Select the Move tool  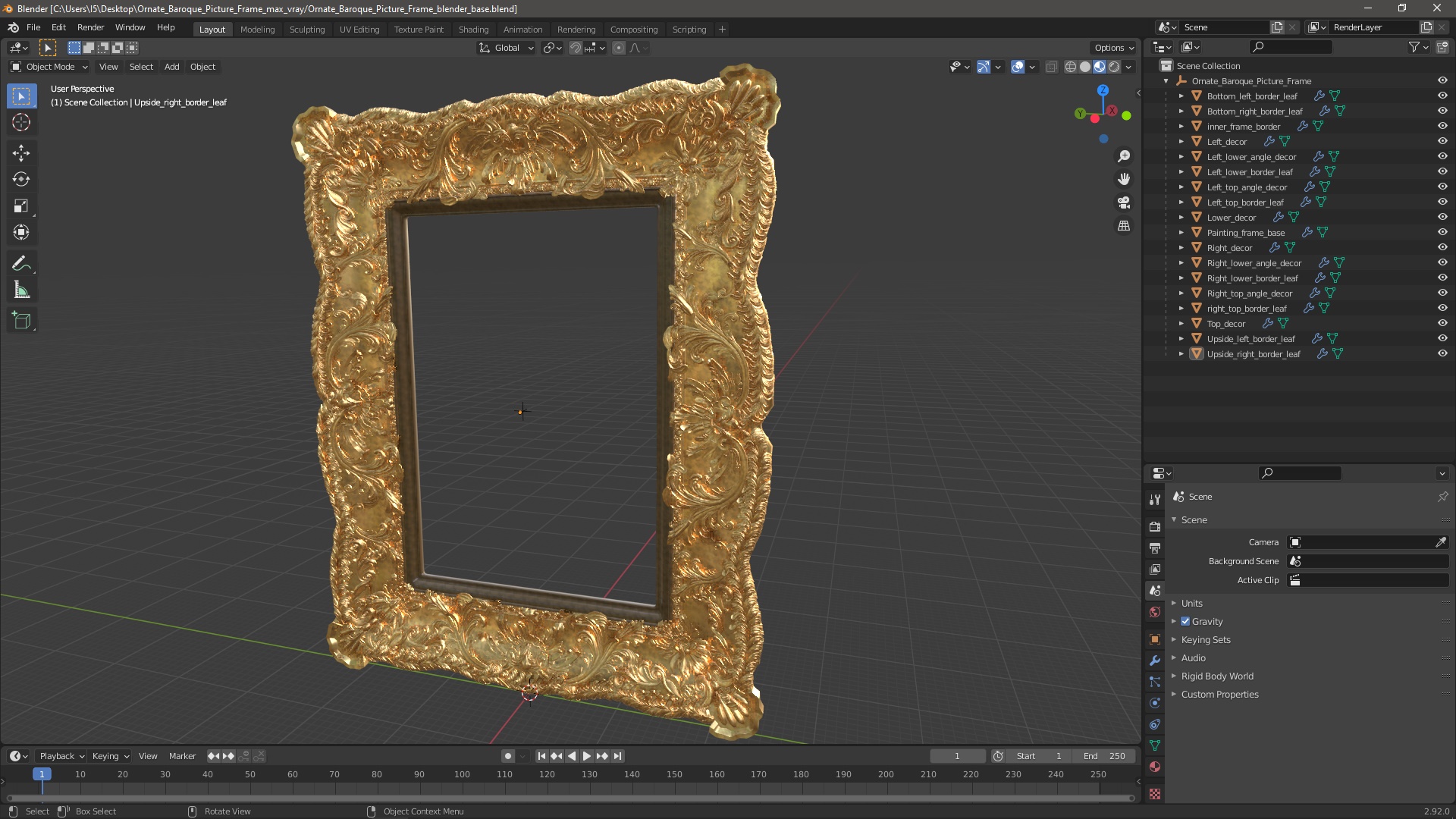[x=21, y=153]
